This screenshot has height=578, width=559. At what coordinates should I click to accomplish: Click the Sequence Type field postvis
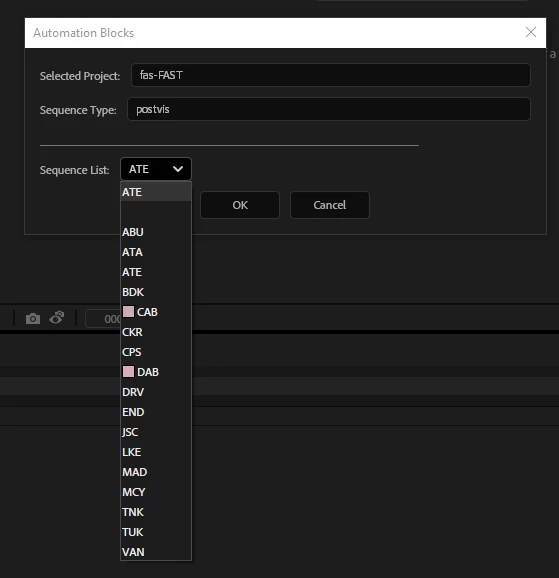coord(329,109)
